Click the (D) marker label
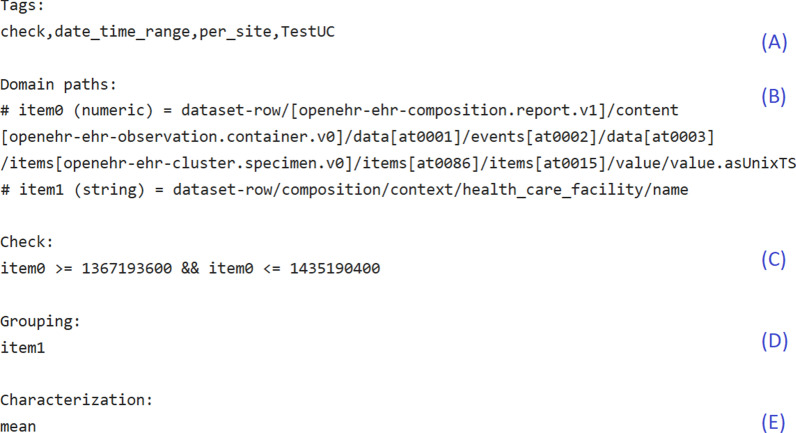This screenshot has height=433, width=796. click(x=773, y=340)
